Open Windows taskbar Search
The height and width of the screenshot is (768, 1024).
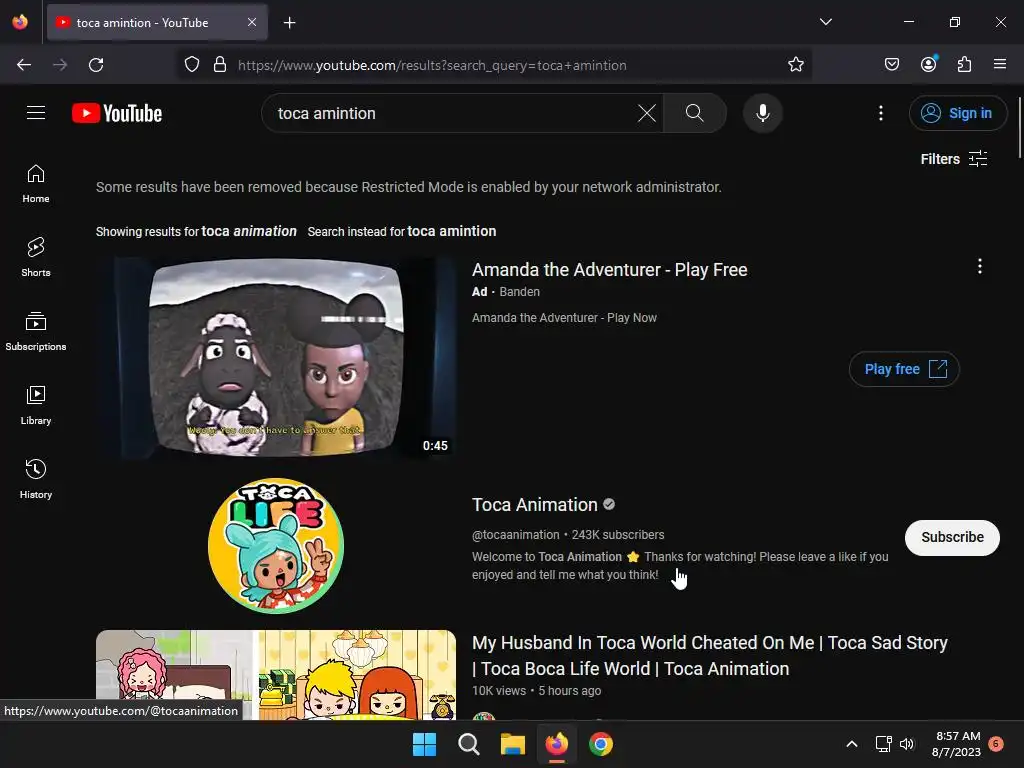469,744
